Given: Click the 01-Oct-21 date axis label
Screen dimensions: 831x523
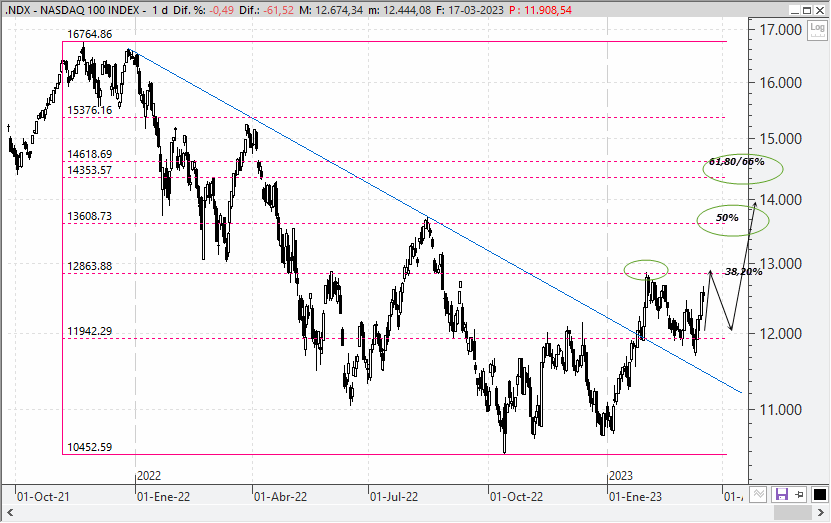Looking at the screenshot, I should 43,497.
